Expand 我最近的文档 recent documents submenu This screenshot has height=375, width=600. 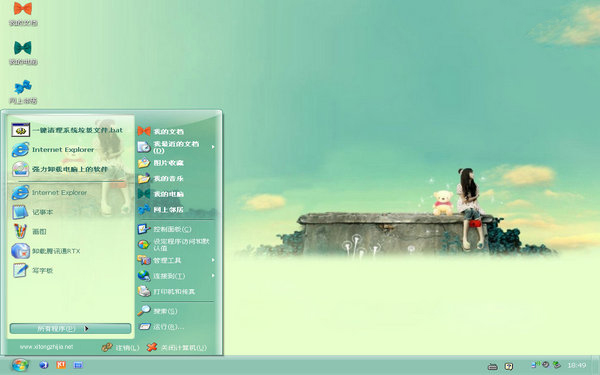coord(176,147)
